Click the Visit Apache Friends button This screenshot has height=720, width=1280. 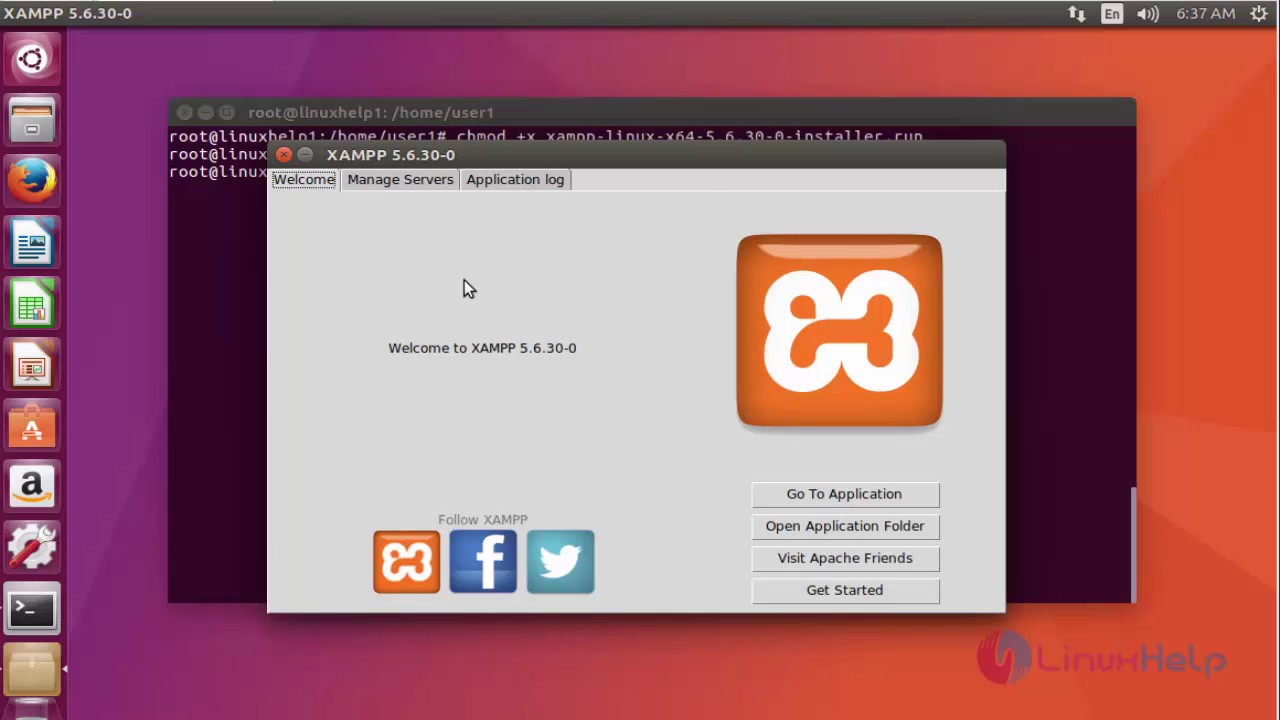[x=845, y=558]
